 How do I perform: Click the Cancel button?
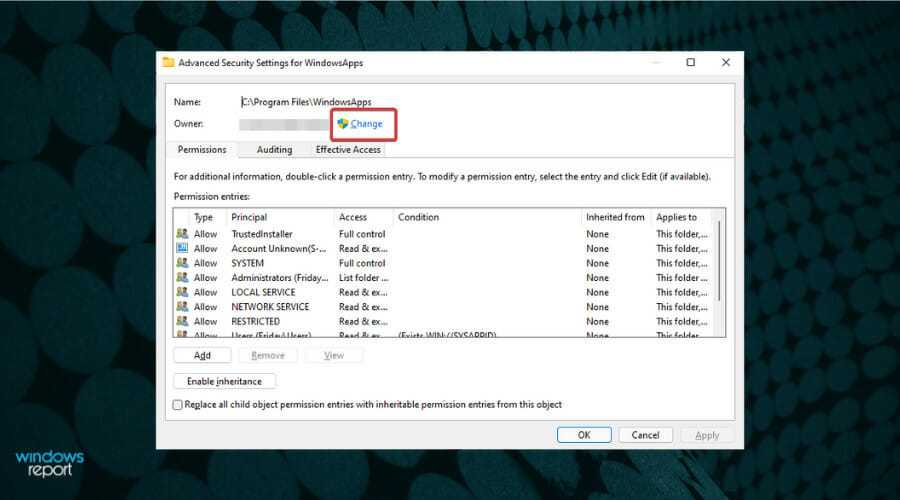point(646,435)
